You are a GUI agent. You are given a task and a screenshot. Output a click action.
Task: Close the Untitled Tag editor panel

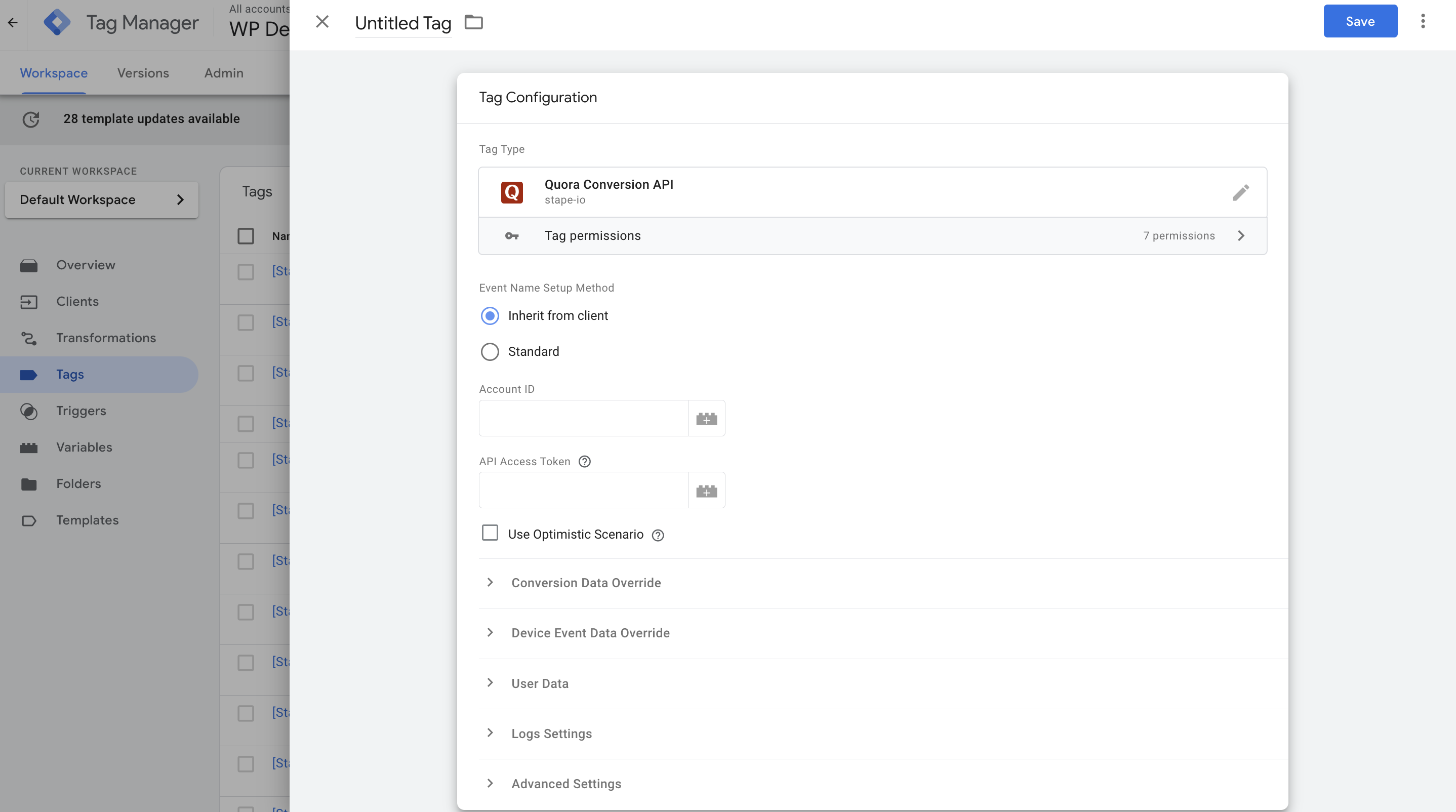(x=322, y=21)
